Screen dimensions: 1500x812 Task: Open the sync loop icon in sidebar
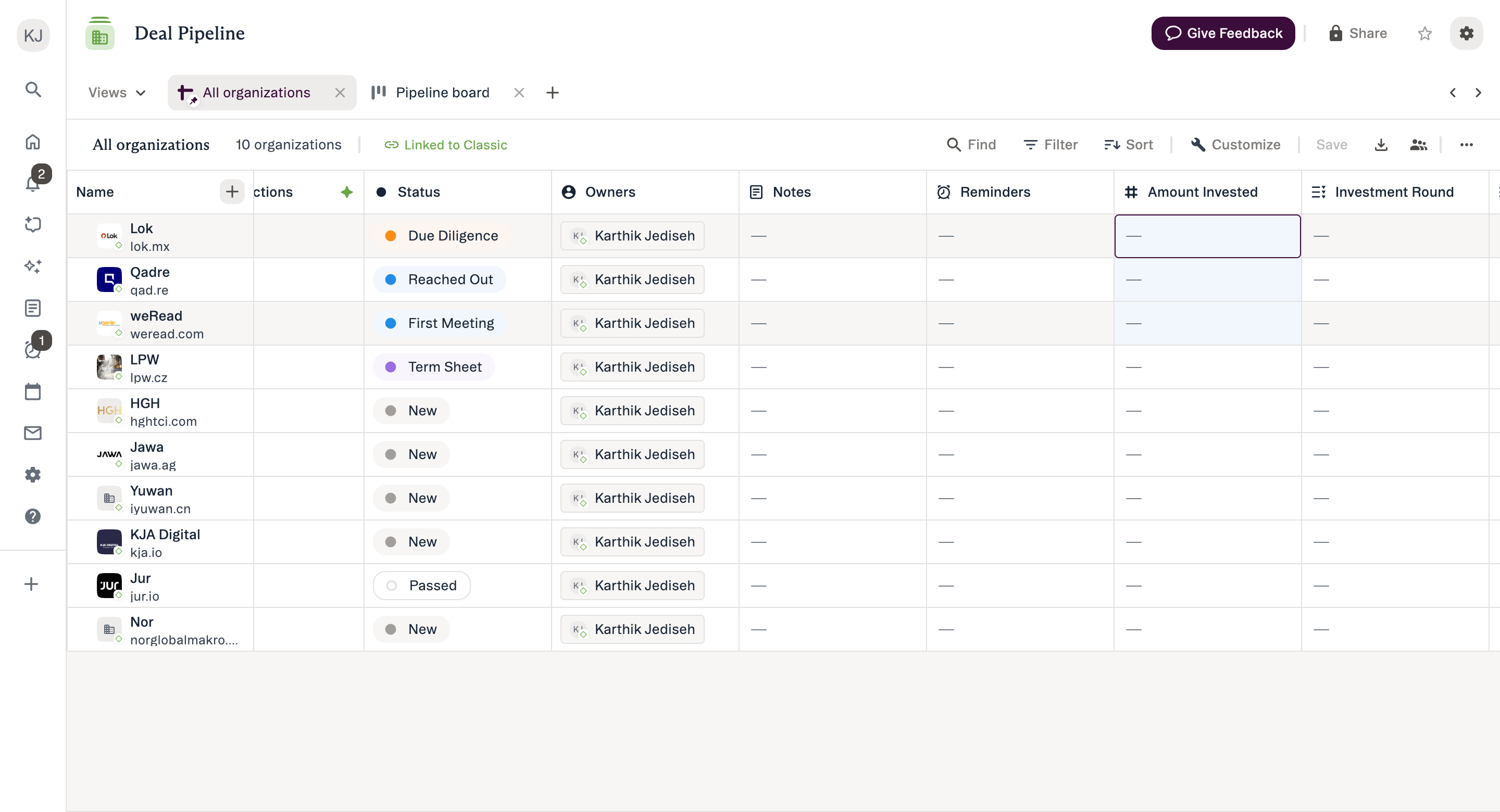[33, 225]
